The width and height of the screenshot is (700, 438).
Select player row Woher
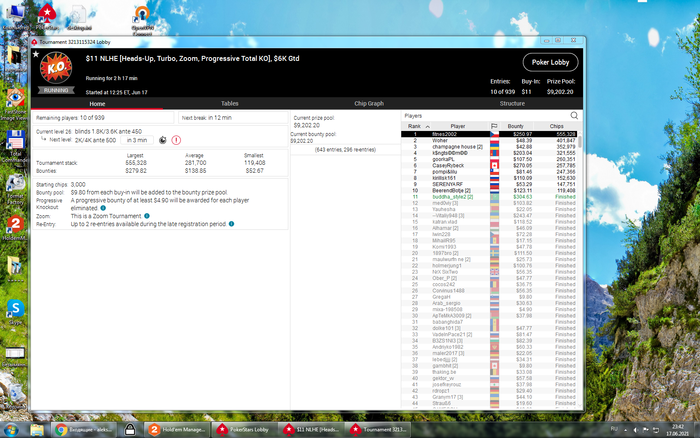[x=489, y=140]
